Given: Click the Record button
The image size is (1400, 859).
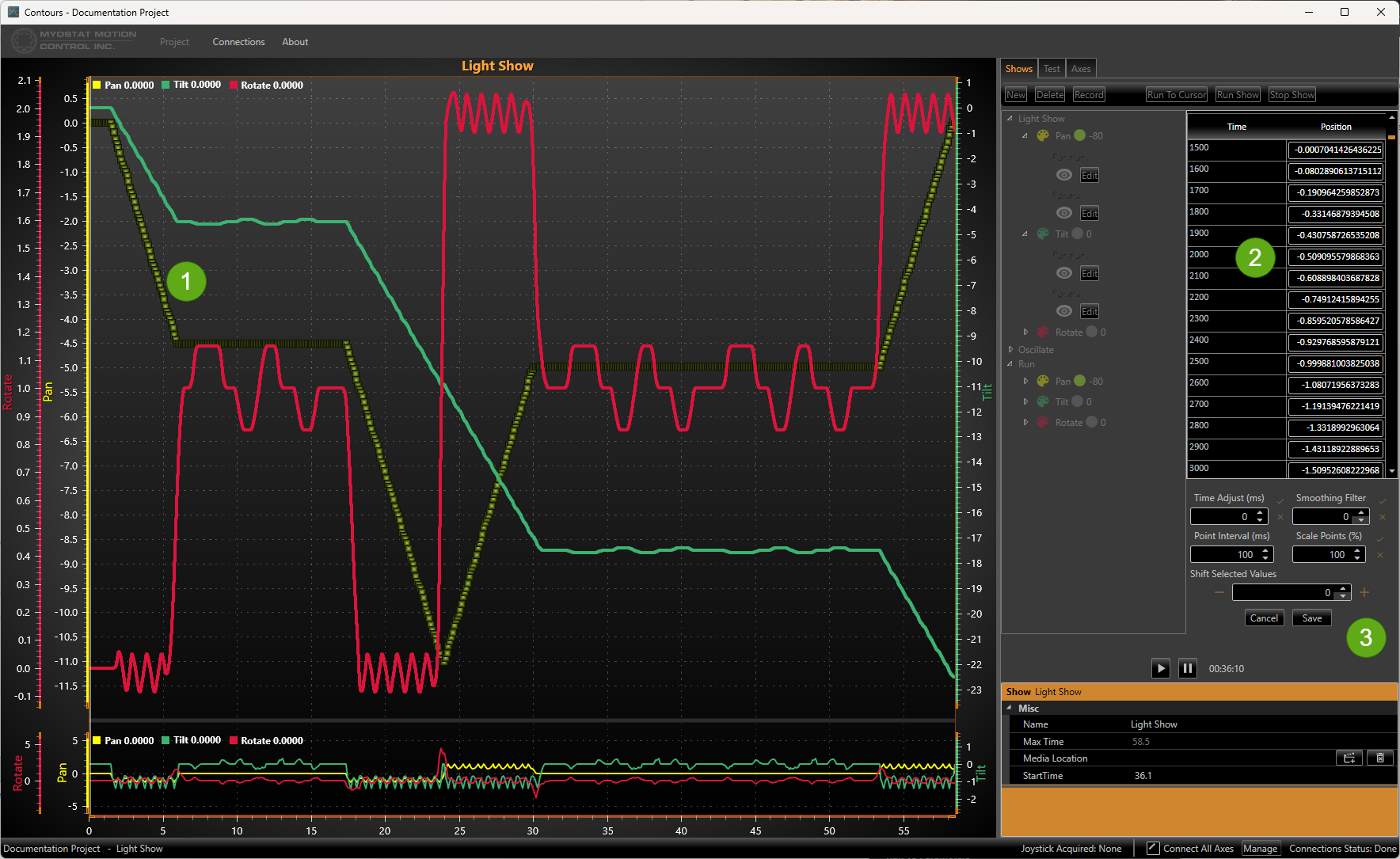Looking at the screenshot, I should (x=1089, y=95).
